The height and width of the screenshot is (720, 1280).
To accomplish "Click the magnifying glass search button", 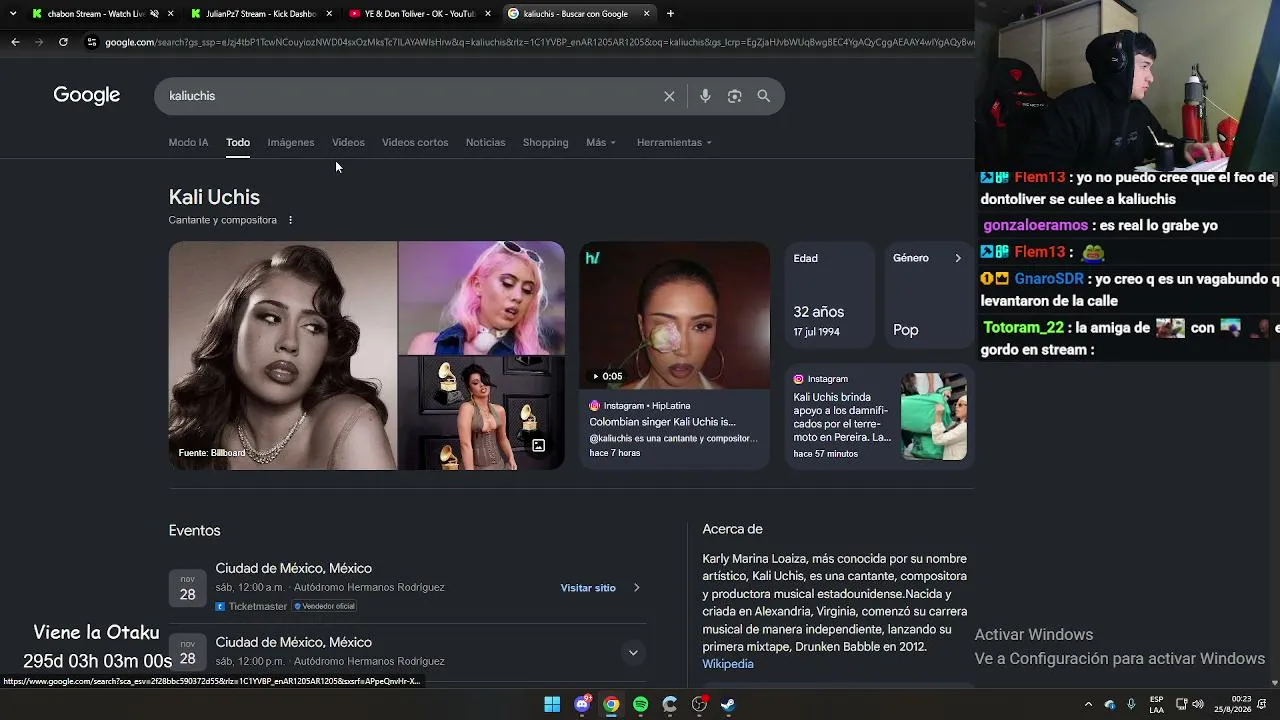I will coord(764,96).
